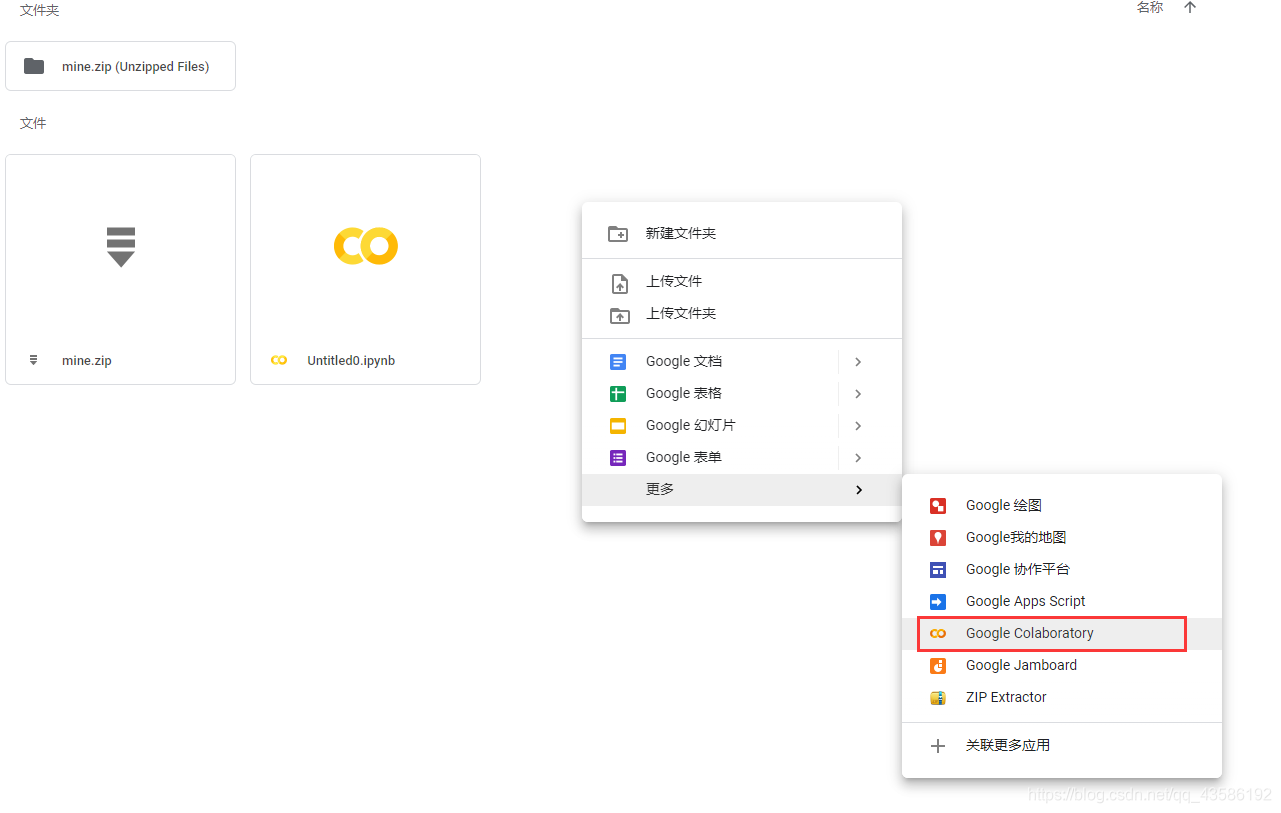
Task: Choose Google Jamboard from submenu
Action: pyautogui.click(x=1062, y=666)
